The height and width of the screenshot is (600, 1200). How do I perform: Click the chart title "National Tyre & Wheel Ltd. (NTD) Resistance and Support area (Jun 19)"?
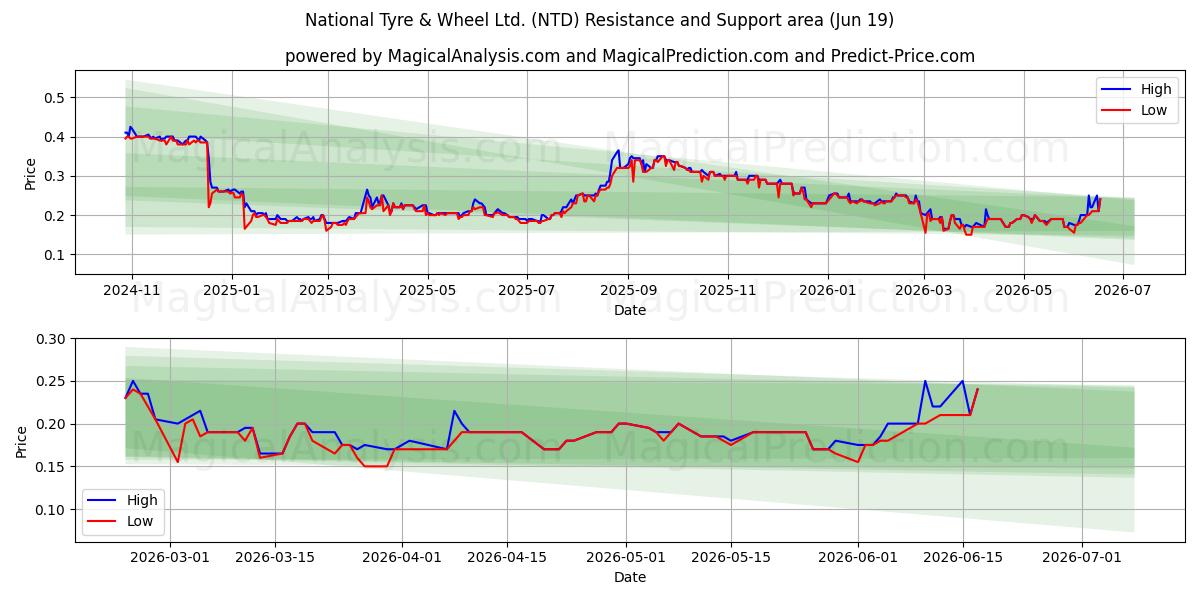(x=600, y=20)
